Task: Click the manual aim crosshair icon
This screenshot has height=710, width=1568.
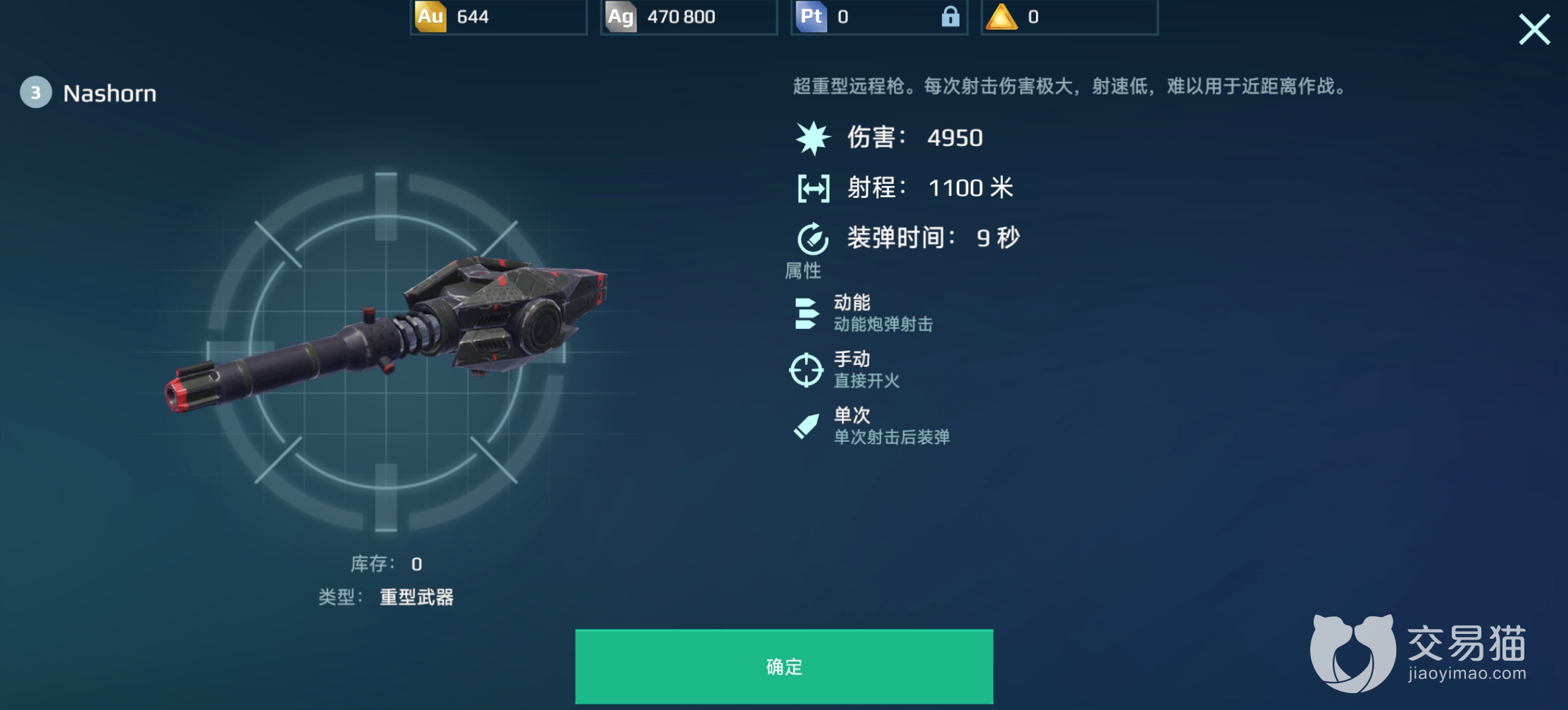Action: [806, 370]
